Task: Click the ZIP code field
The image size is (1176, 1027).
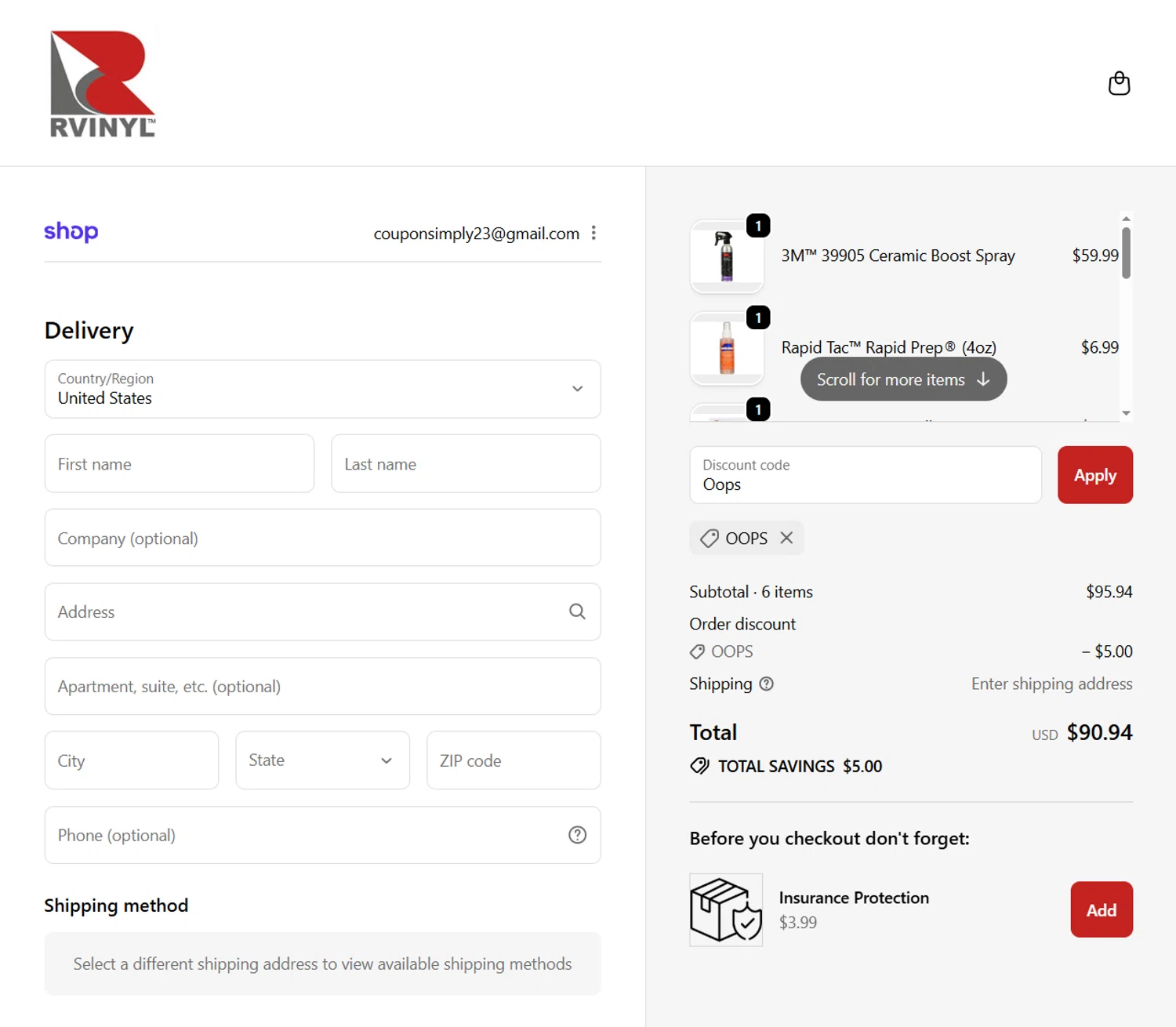Action: pyautogui.click(x=514, y=760)
